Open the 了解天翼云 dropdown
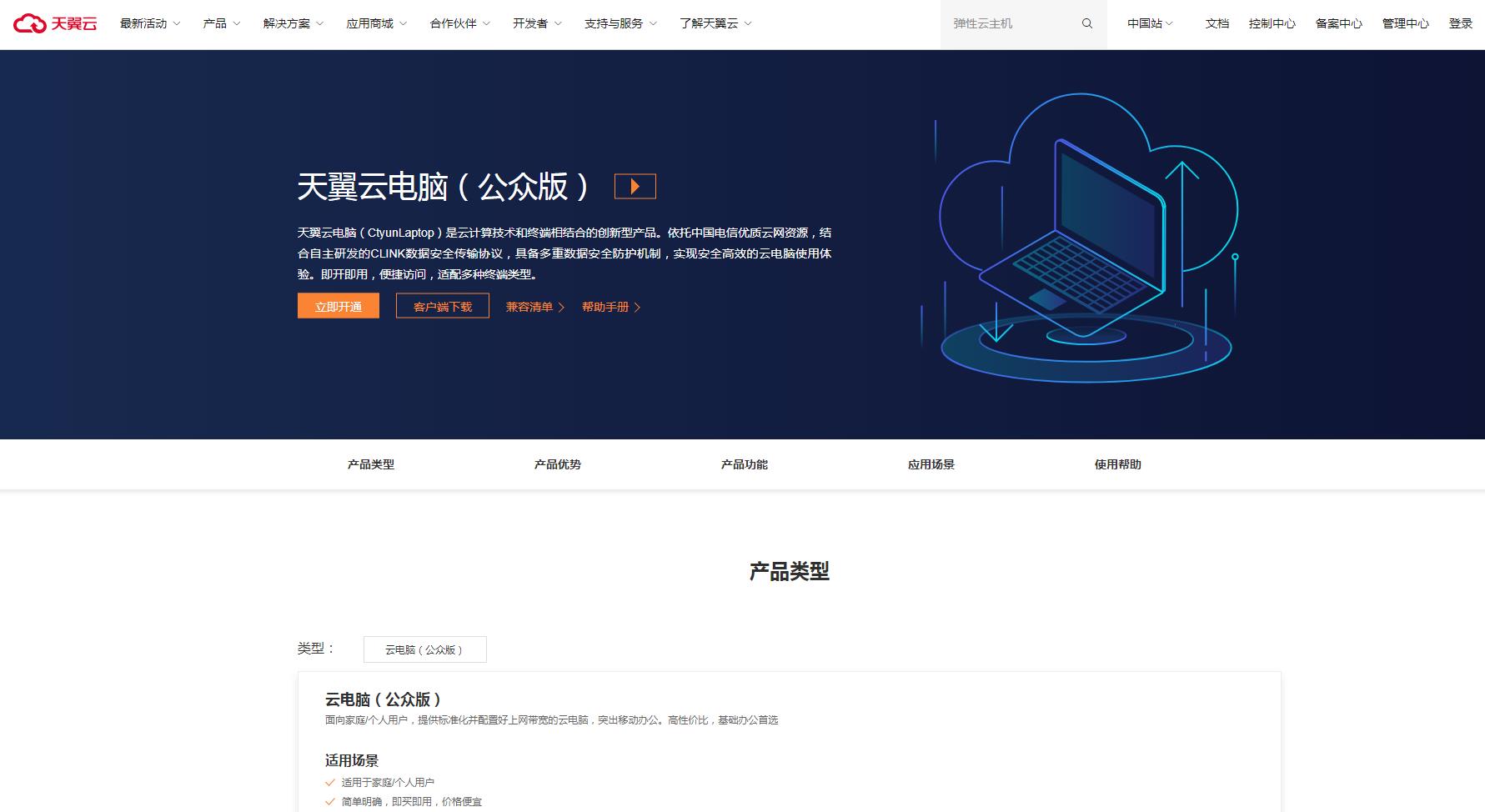 click(x=715, y=23)
